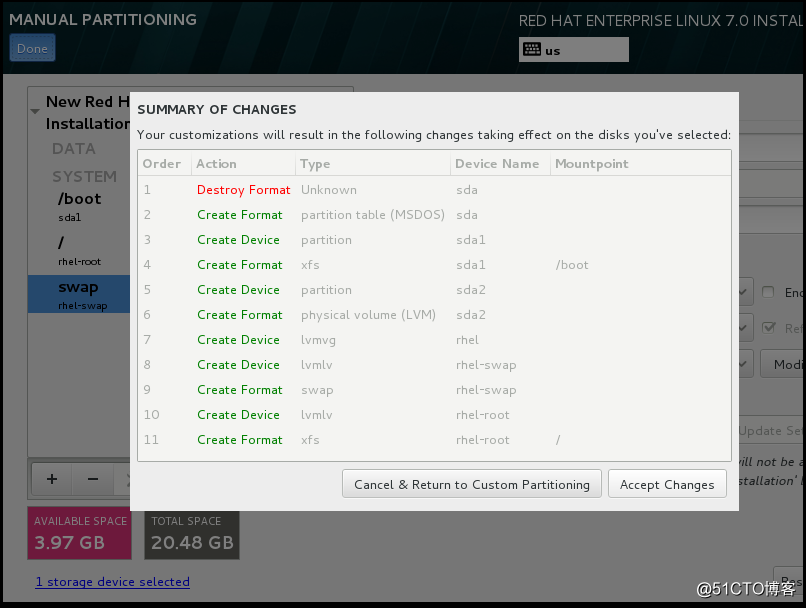Select row 8 Create Device rhel-swap
Image resolution: width=806 pixels, height=608 pixels.
click(434, 365)
